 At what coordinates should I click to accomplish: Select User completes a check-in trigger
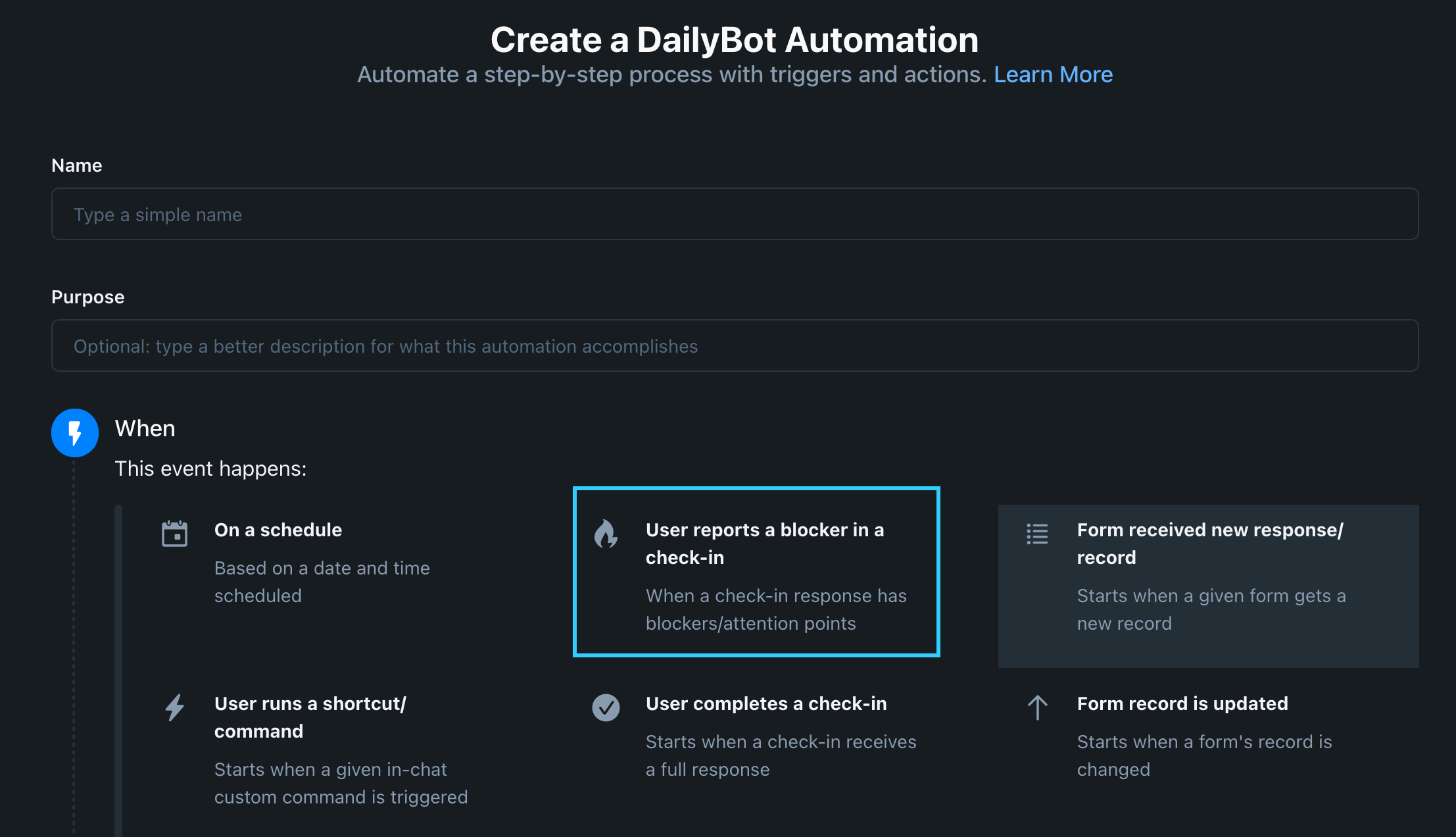tap(766, 703)
